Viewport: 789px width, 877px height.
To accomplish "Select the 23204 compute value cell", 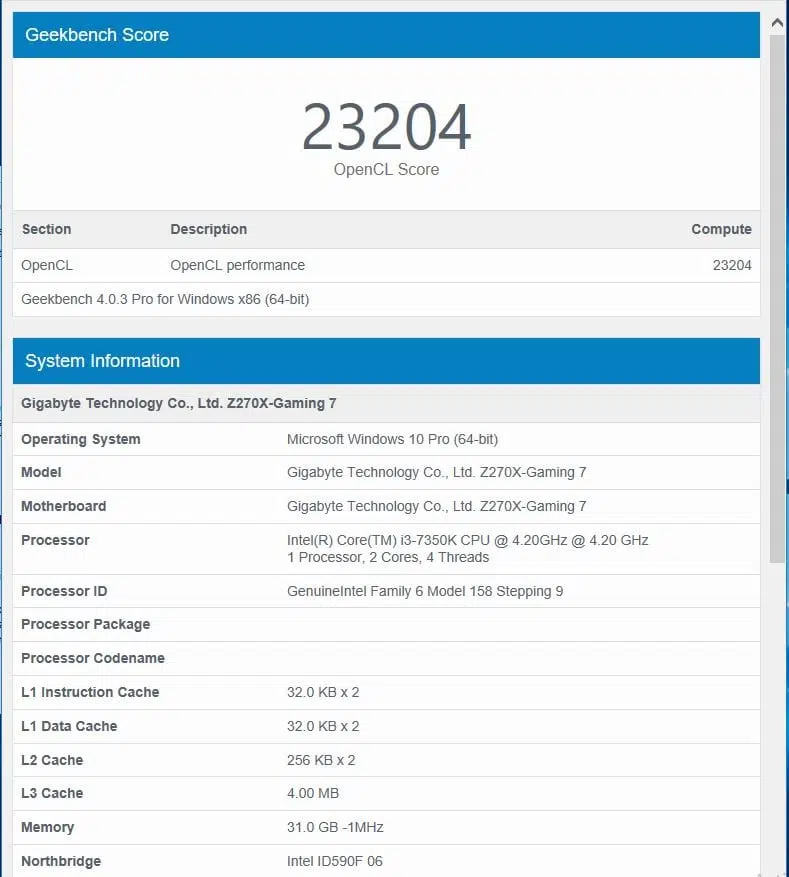I will click(732, 265).
